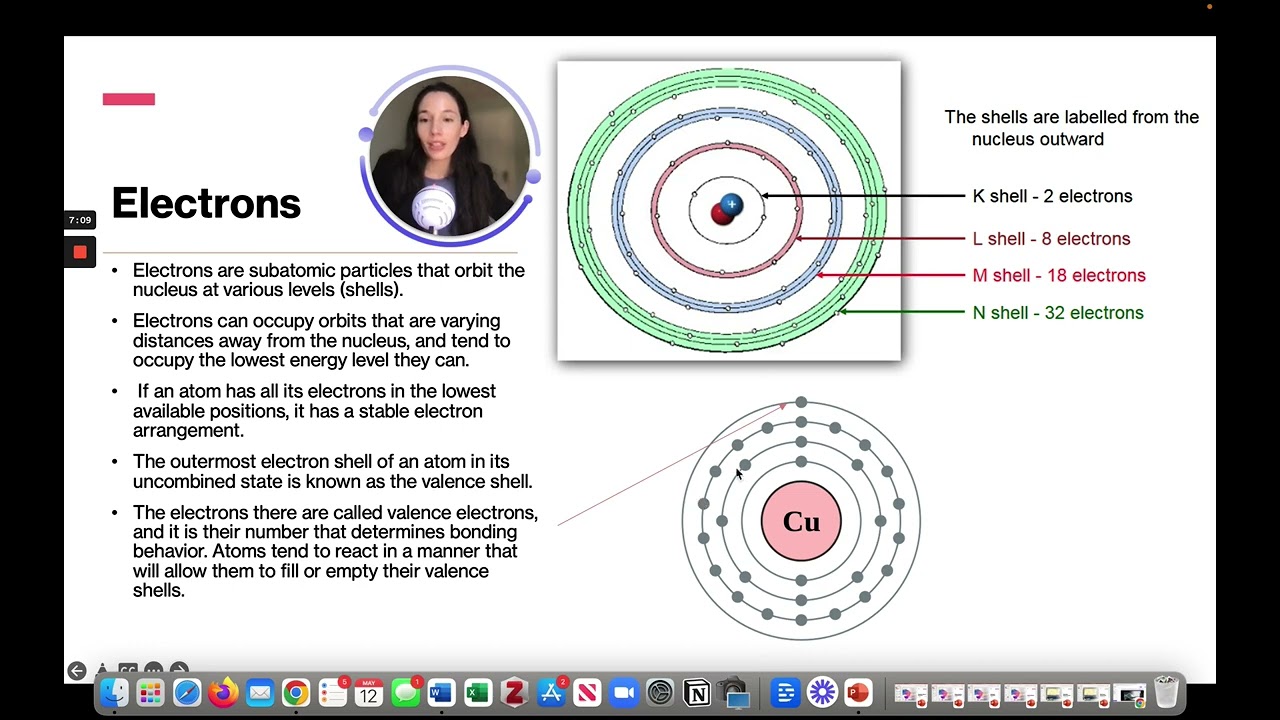Switch to Google Chrome in the dock
The height and width of the screenshot is (720, 1280).
point(296,693)
